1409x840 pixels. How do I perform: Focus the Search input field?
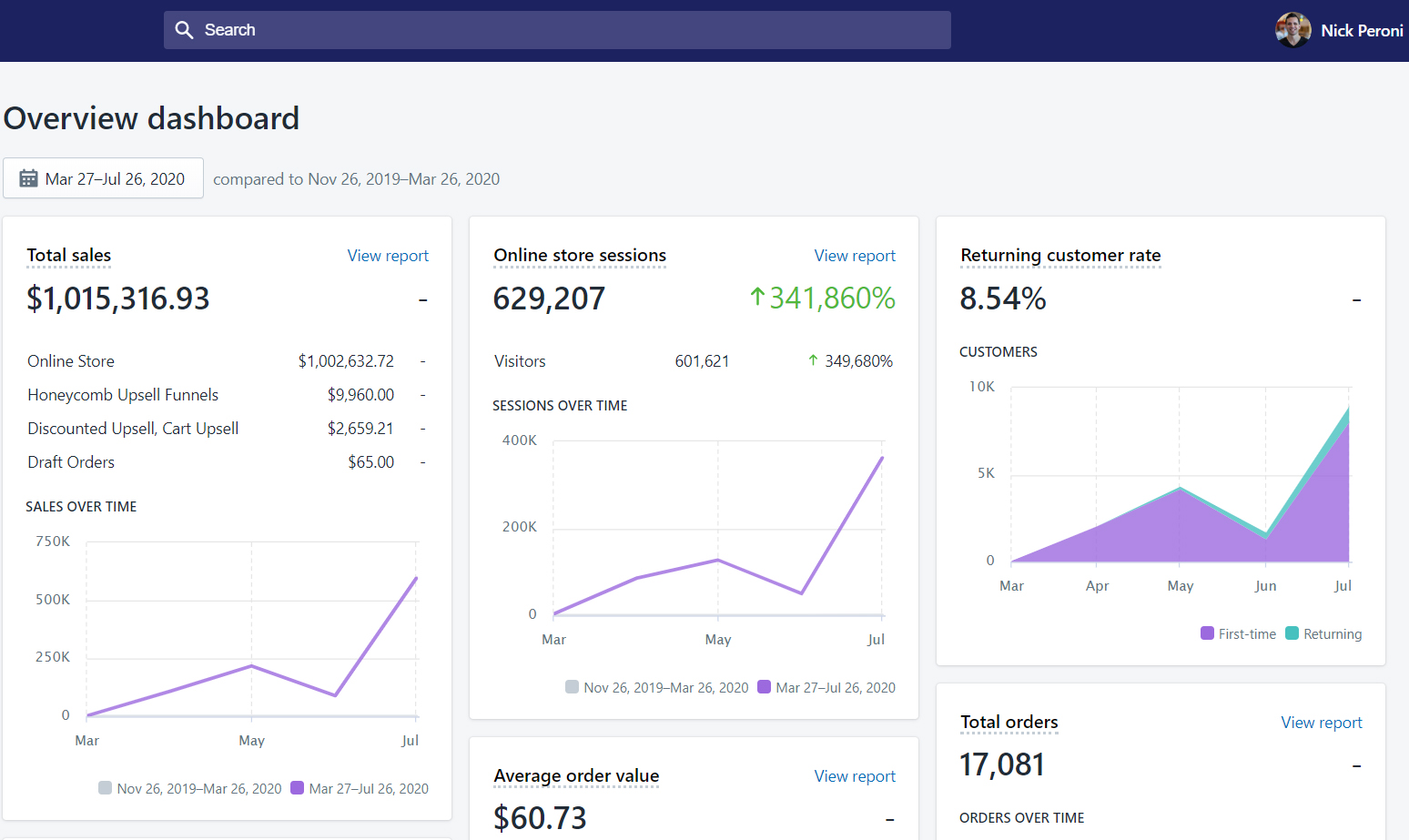557,30
